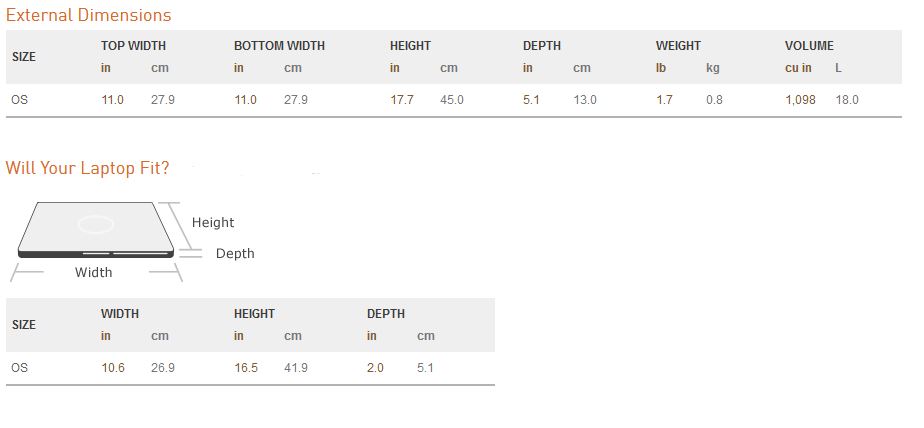924x428 pixels.
Task: Click the 10.6 inch laptop width value
Action: (x=113, y=368)
